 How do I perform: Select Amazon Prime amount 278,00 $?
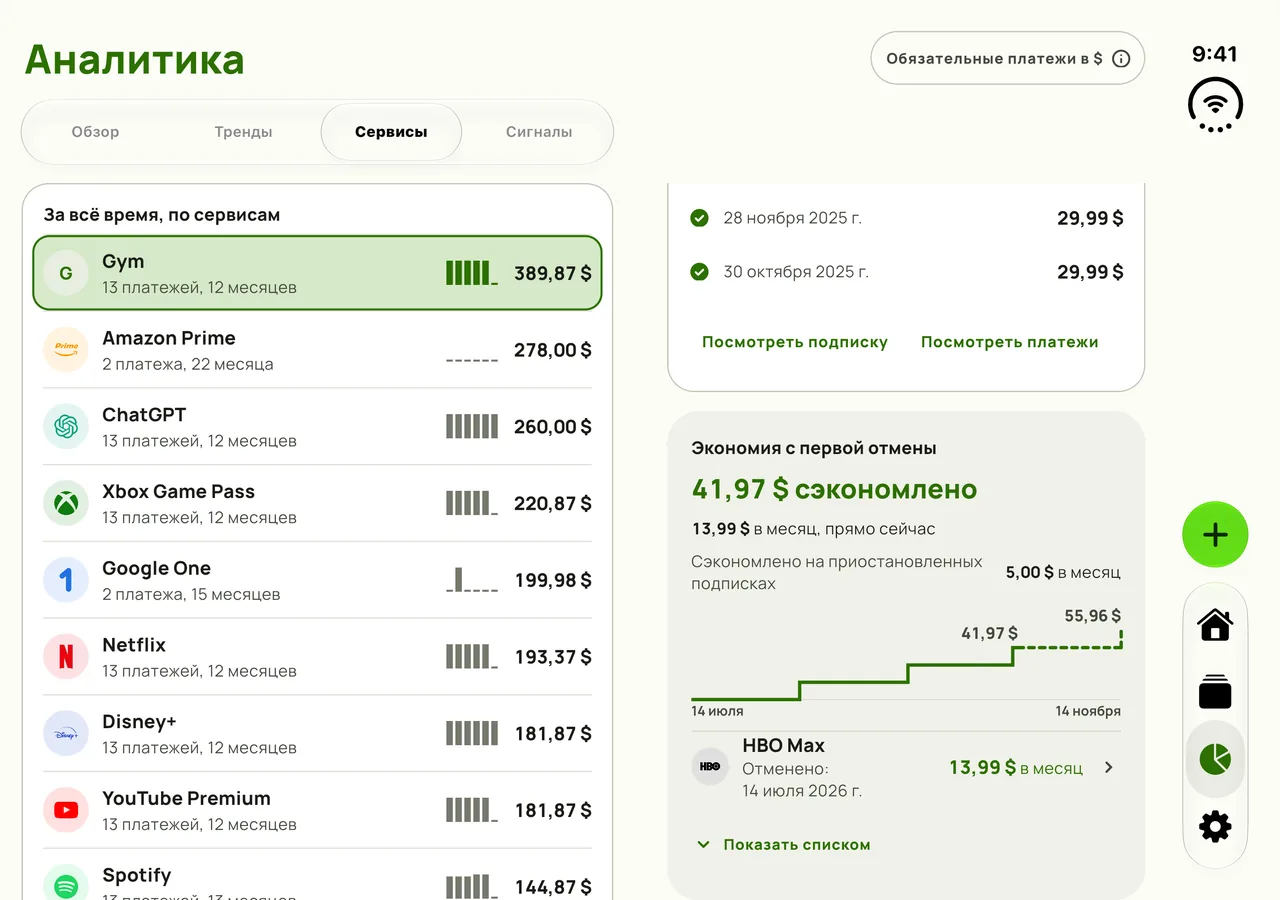pyautogui.click(x=553, y=350)
